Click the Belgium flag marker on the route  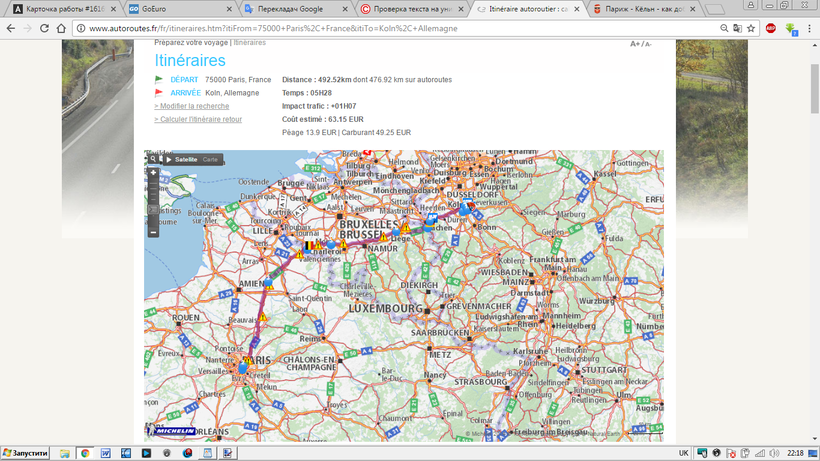tap(308, 244)
